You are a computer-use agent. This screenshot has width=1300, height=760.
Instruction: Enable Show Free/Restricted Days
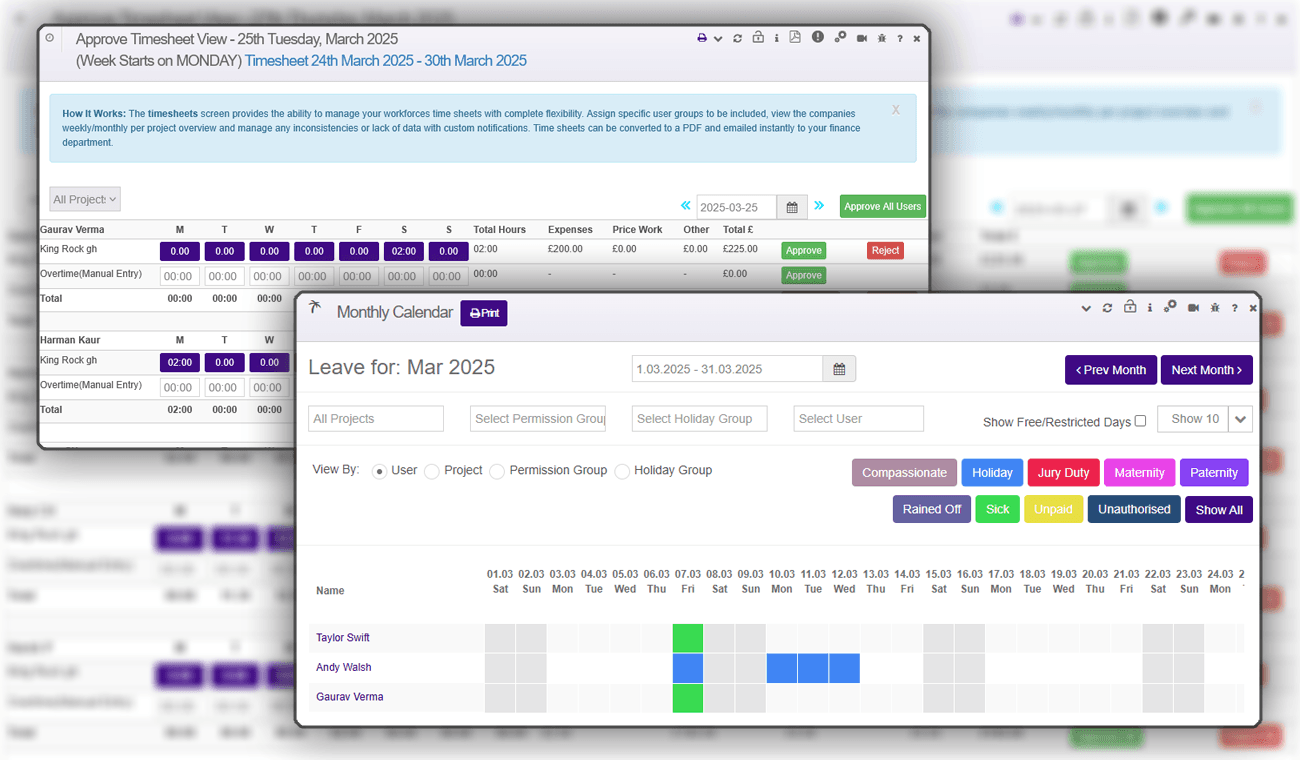tap(1141, 421)
